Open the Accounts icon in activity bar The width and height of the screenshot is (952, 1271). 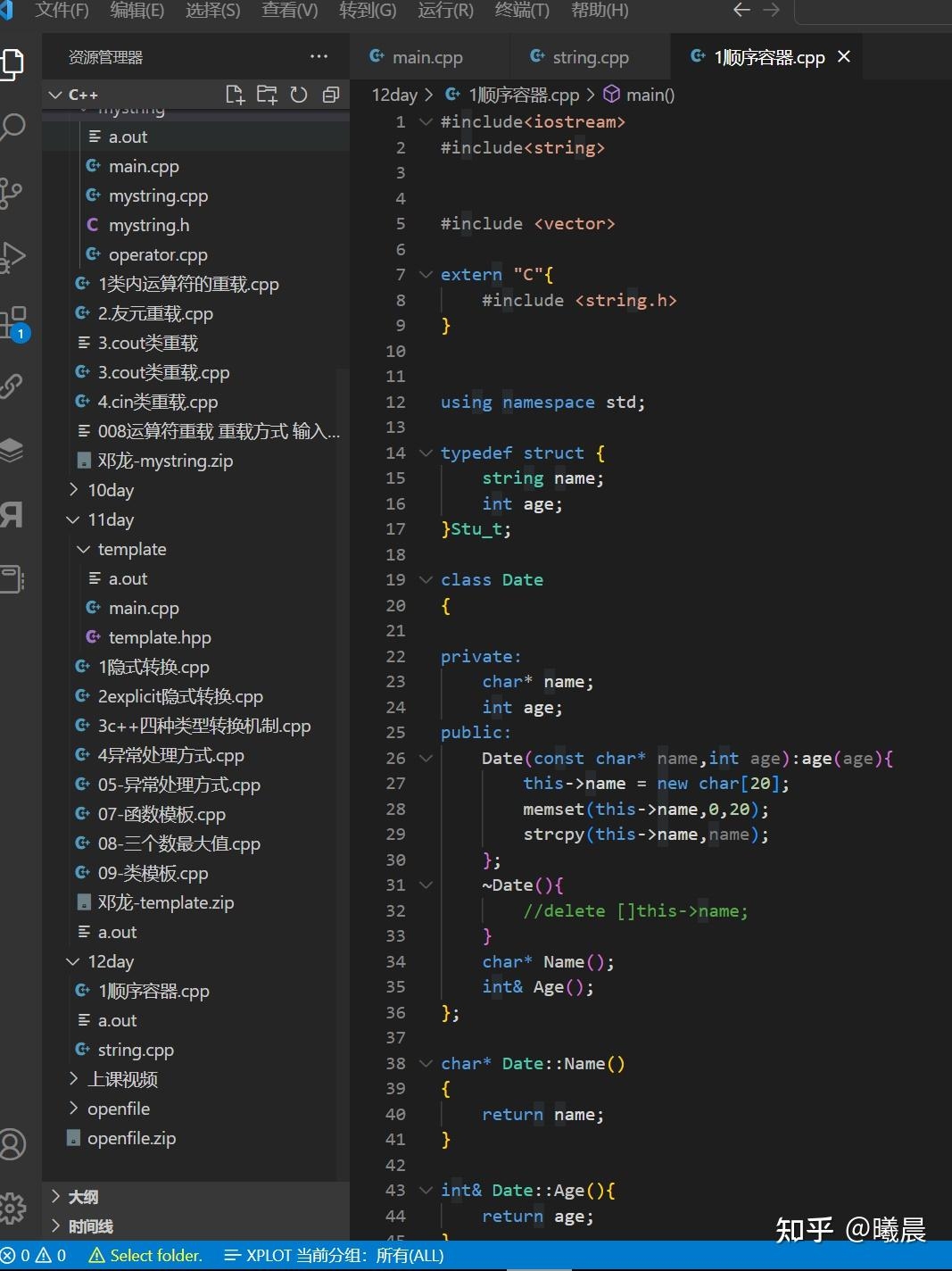(13, 1144)
